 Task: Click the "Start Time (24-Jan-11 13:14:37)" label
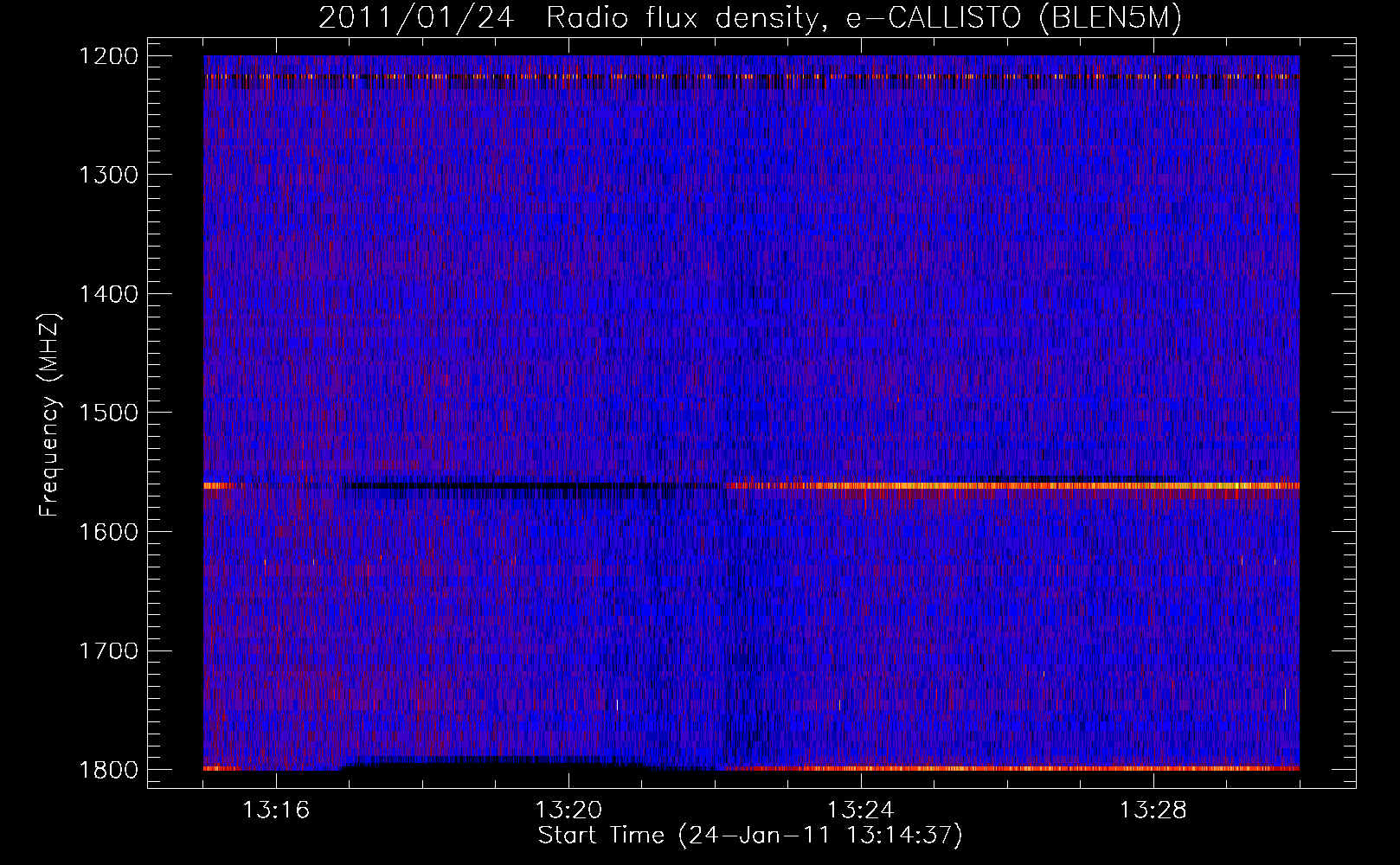tap(750, 836)
